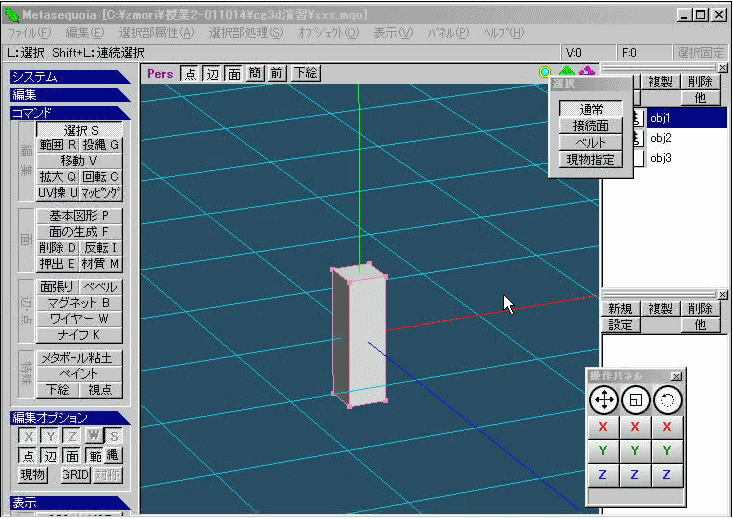Collapse the 編集オプション panel header
The width and height of the screenshot is (733, 519).
point(69,418)
